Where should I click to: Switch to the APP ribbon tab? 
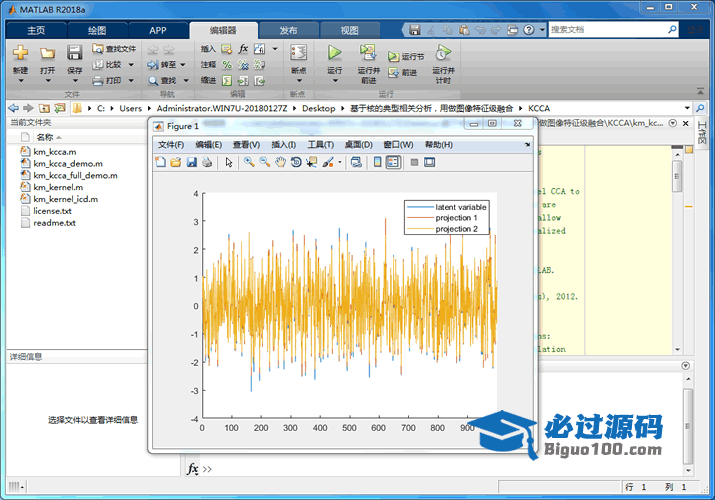(158, 31)
